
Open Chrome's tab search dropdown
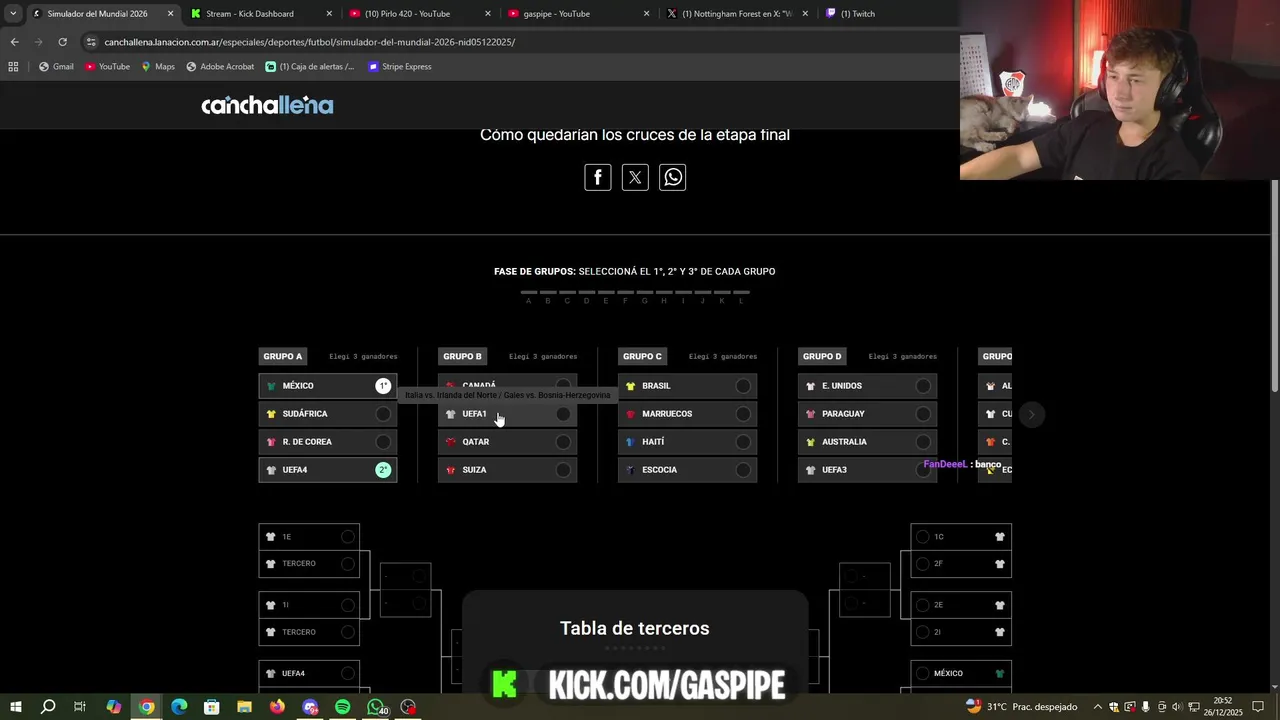13,14
